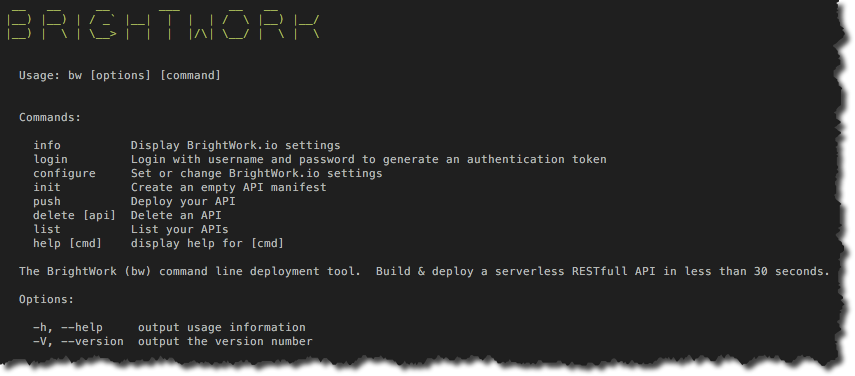Click 'Create an empty API manifest' text
The width and height of the screenshot is (855, 376).
[x=228, y=187]
